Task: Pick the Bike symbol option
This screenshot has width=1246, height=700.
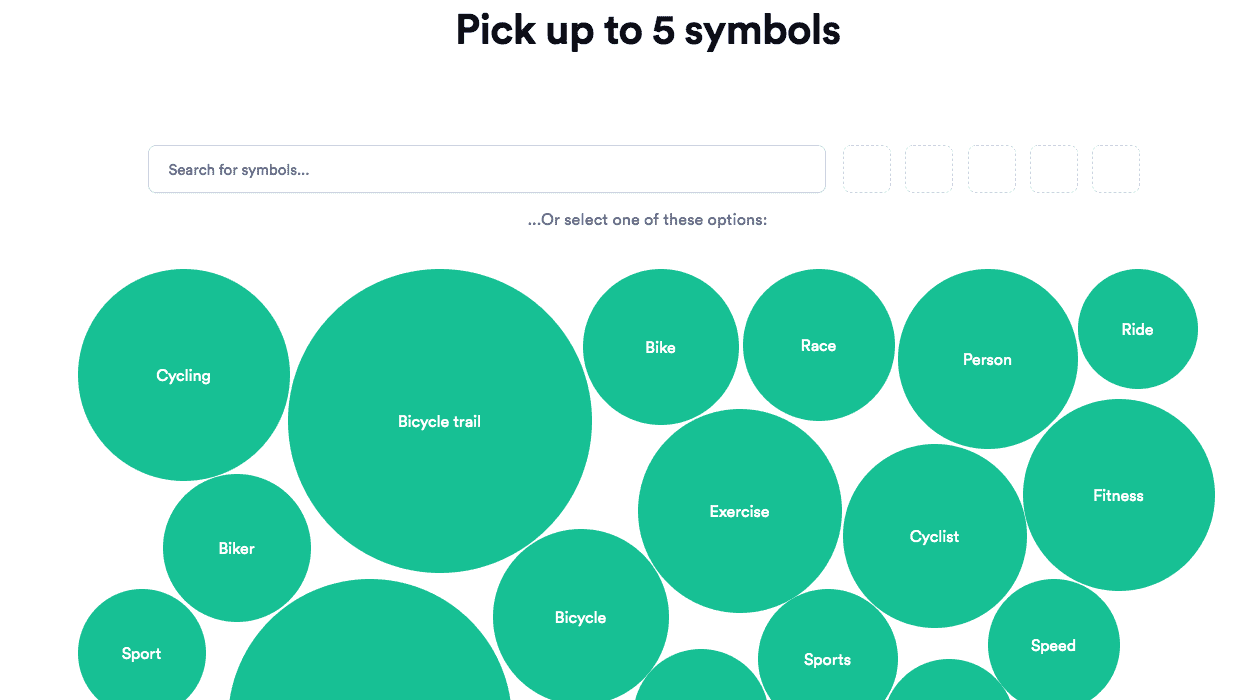Action: [x=660, y=347]
